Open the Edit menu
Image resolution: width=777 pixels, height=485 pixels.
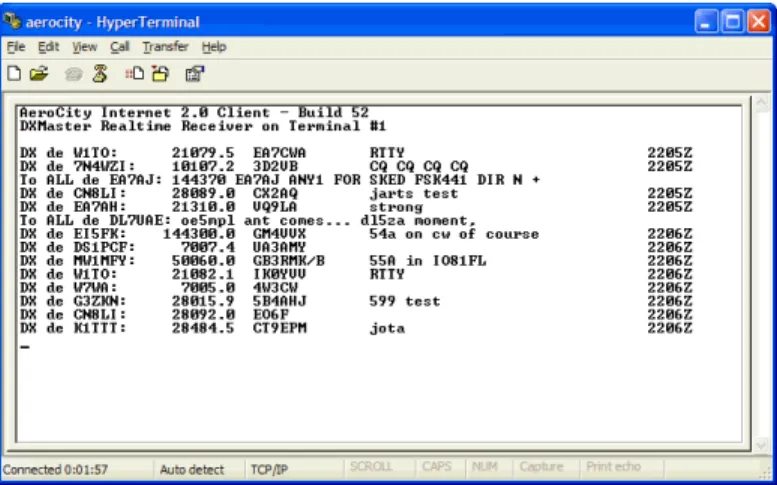click(x=49, y=47)
